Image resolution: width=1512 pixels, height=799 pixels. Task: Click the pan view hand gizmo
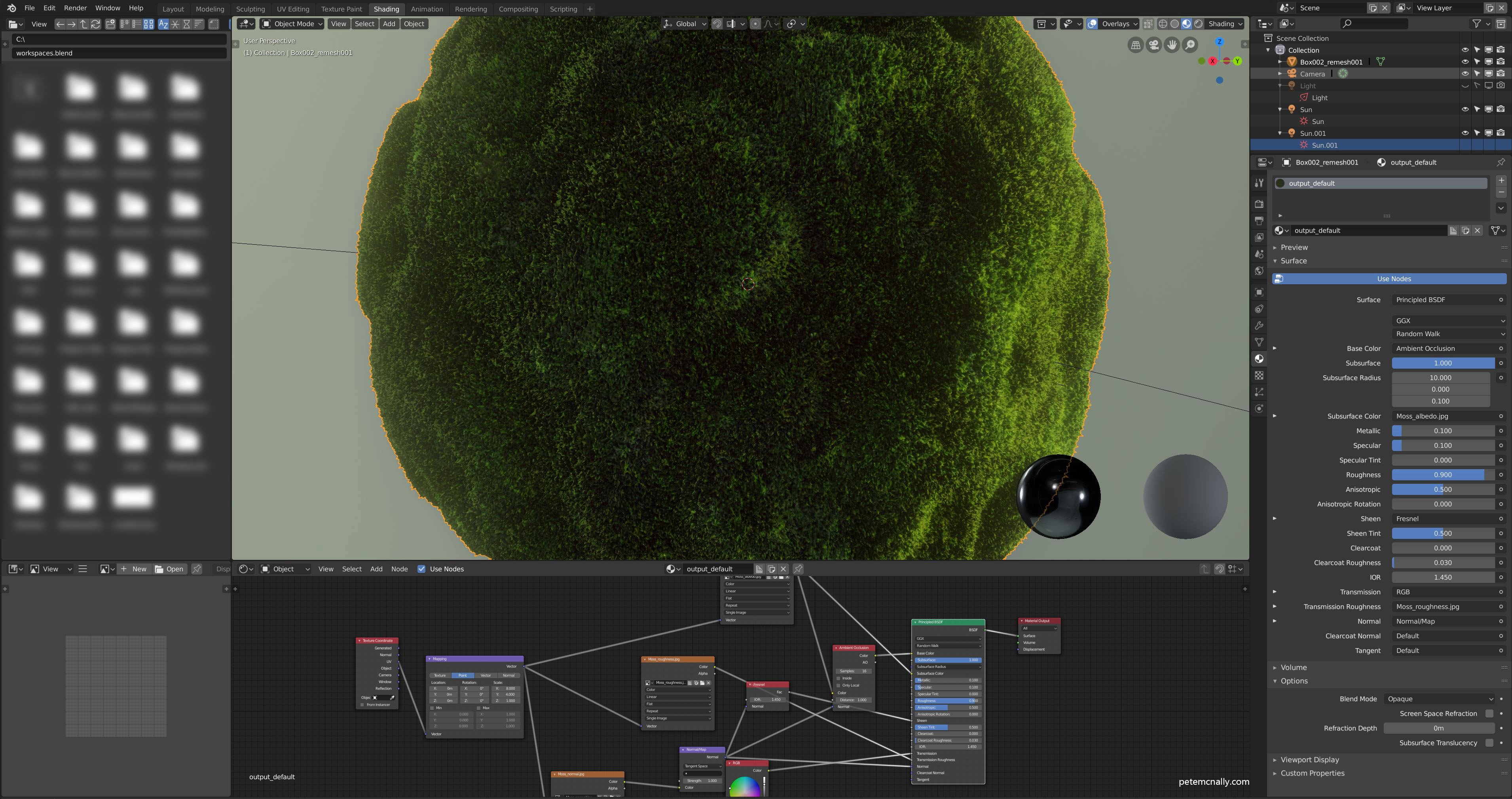coord(1172,45)
